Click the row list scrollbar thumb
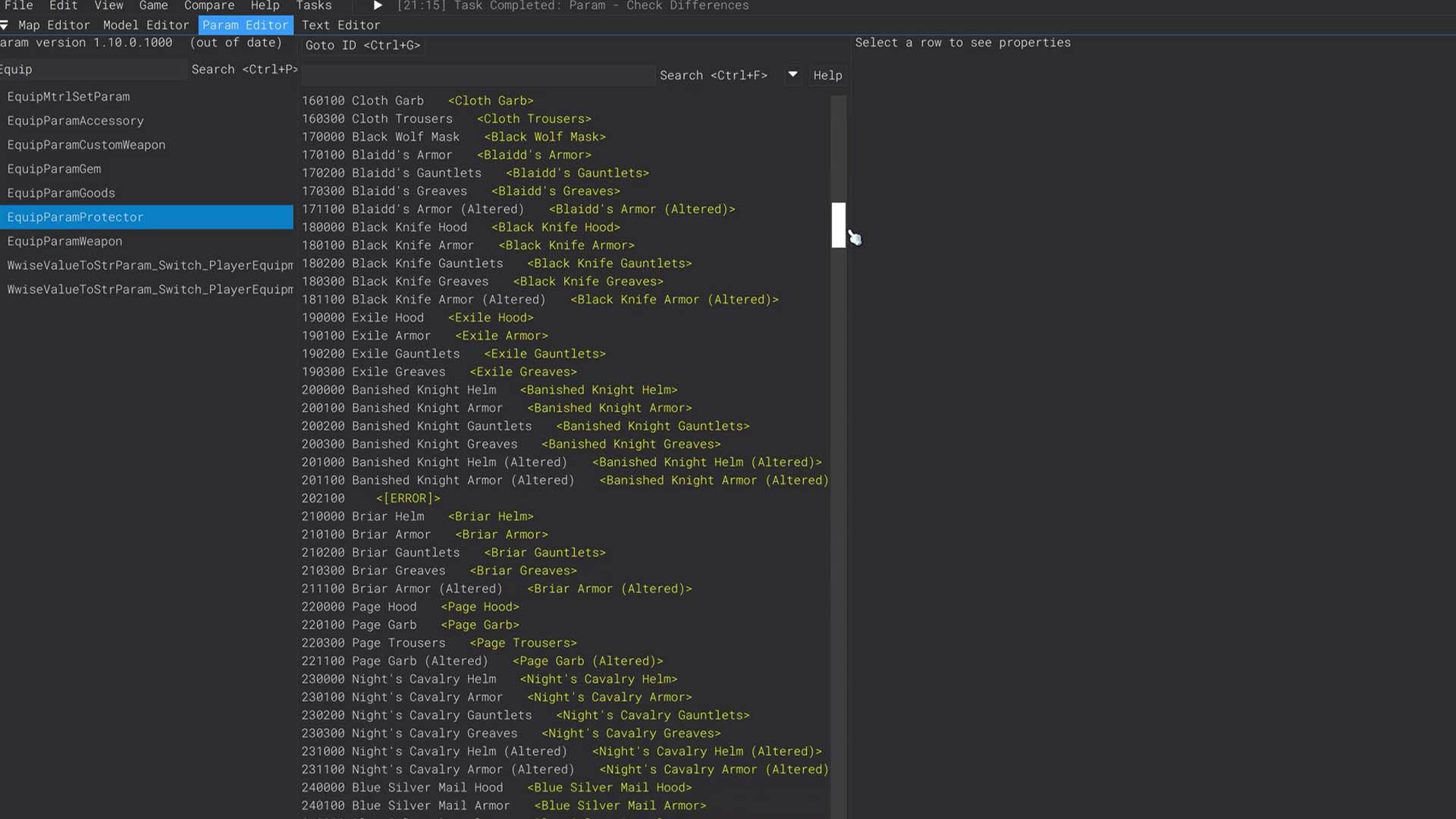Screen dimensions: 1456x819 tap(838, 224)
